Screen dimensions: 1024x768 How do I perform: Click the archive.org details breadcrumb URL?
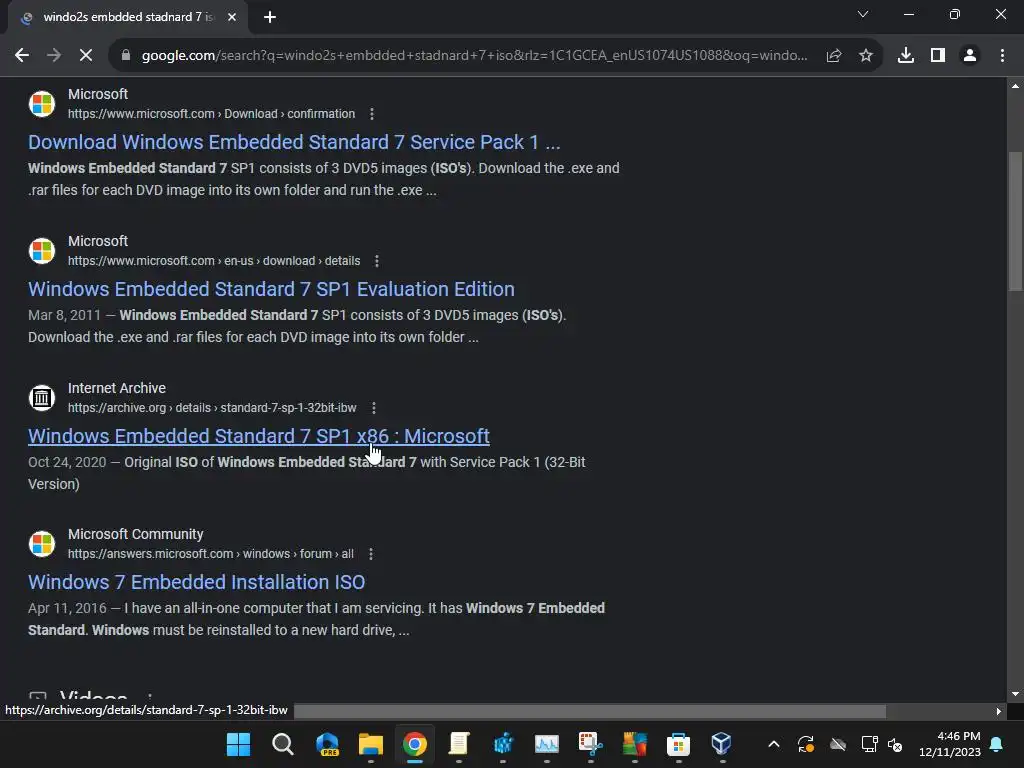pos(212,408)
